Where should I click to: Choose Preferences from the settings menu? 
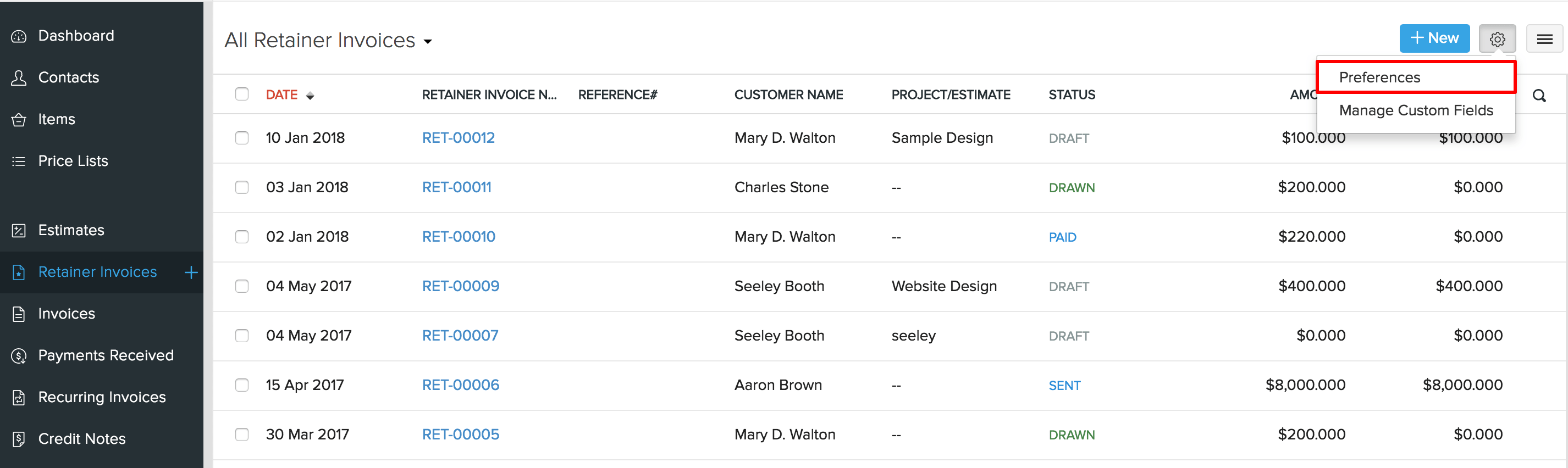(1379, 77)
